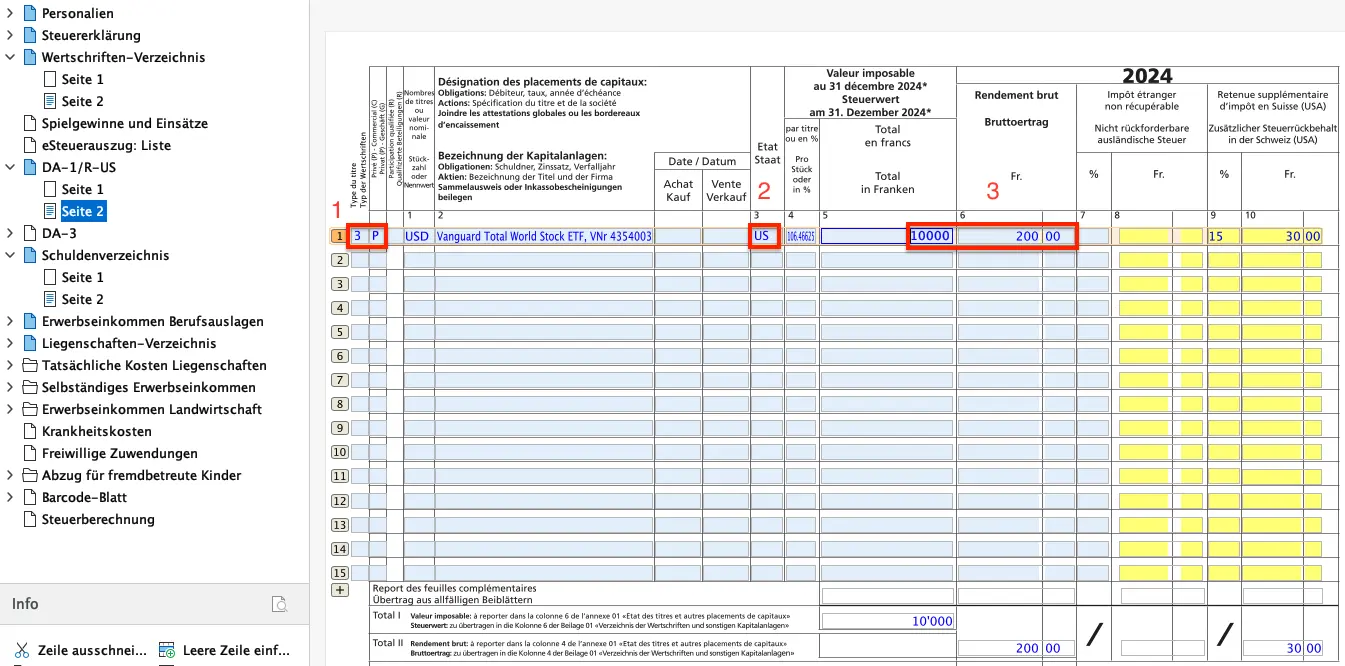The width and height of the screenshot is (1345, 666).
Task: Click the folder icon next to Krankheitskosten
Action: point(29,431)
